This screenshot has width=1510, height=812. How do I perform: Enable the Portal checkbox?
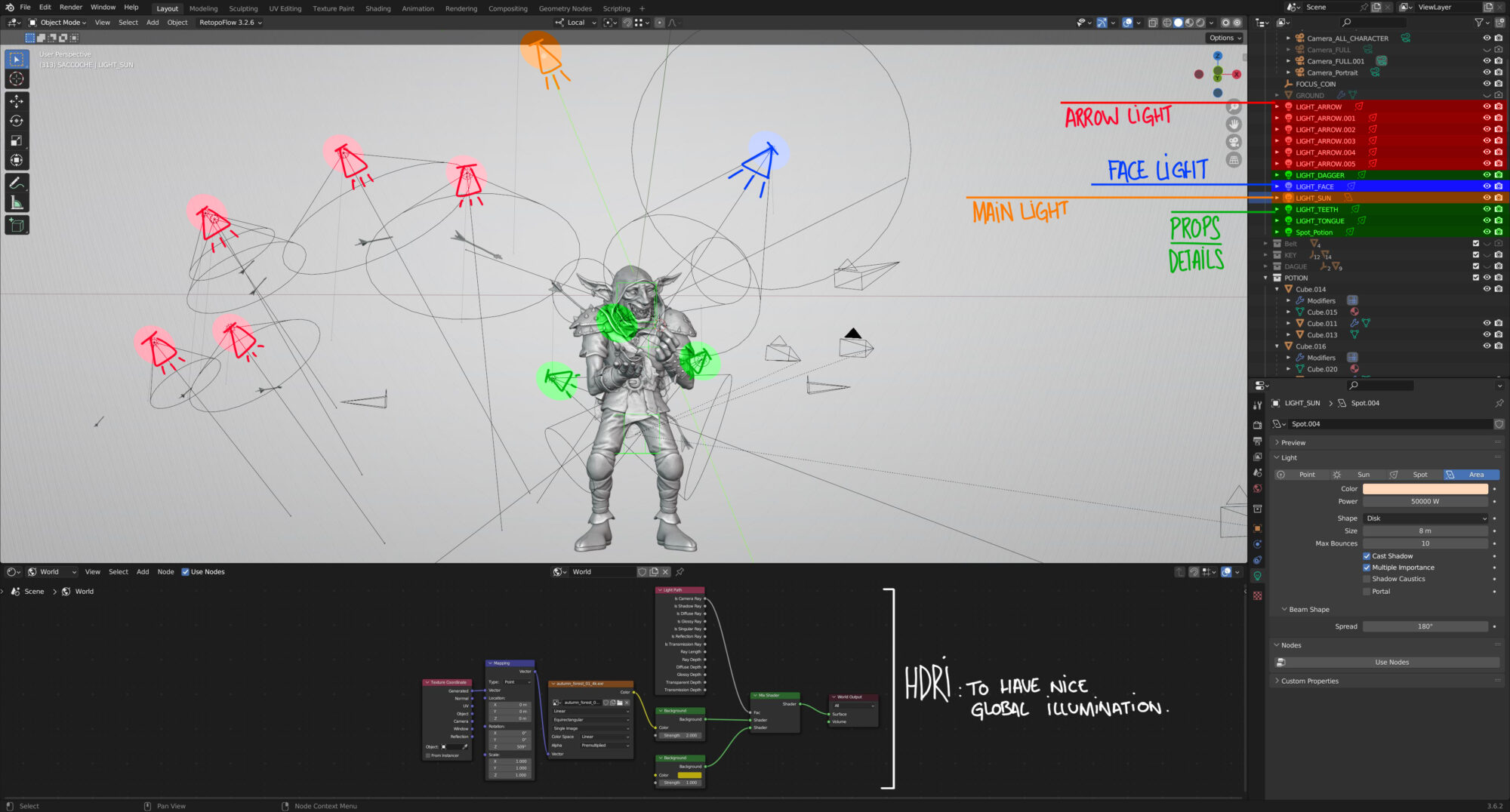[x=1367, y=592]
